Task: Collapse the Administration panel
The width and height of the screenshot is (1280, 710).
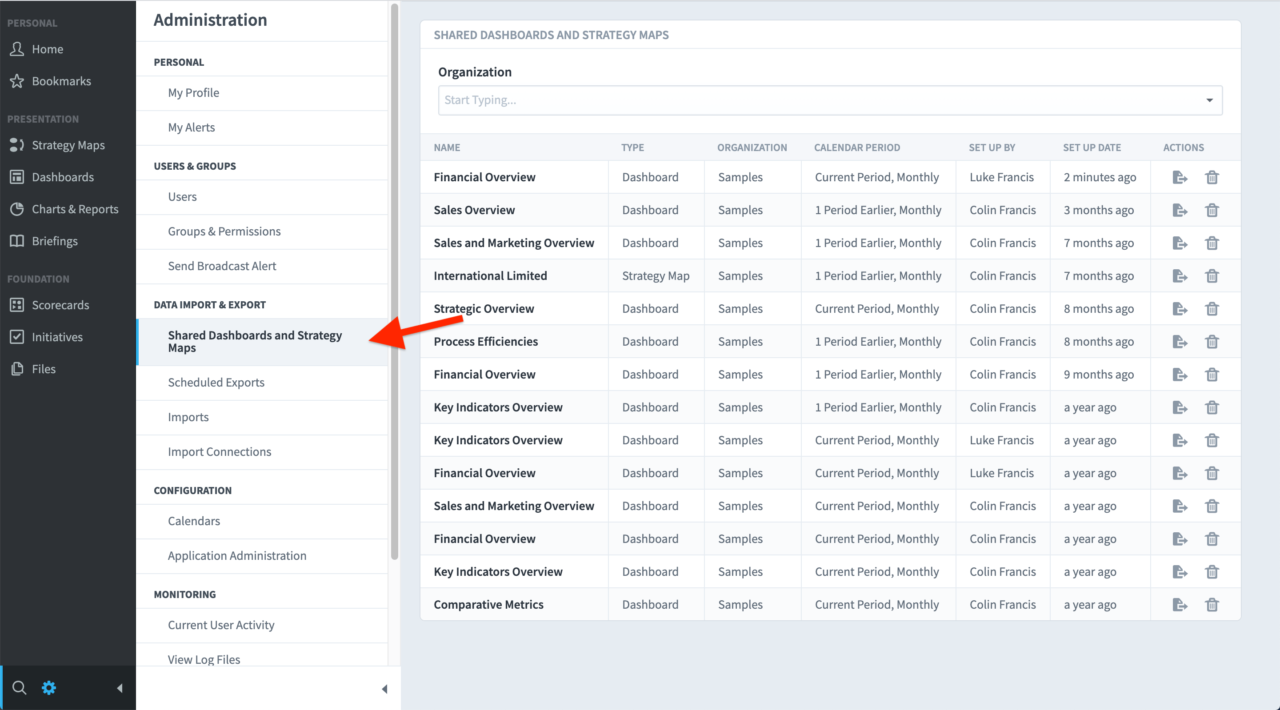Action: pyautogui.click(x=384, y=688)
